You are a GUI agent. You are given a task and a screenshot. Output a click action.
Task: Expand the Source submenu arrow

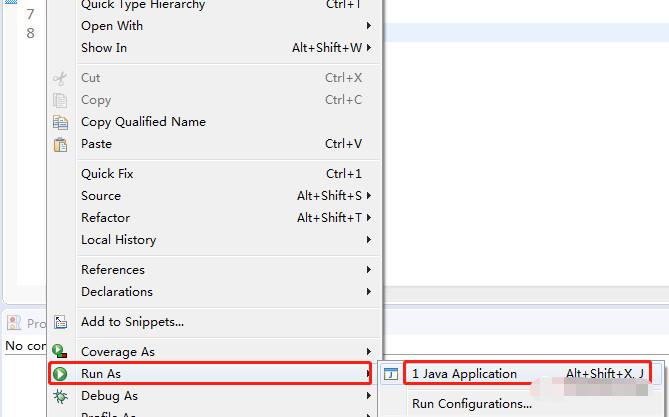point(369,195)
